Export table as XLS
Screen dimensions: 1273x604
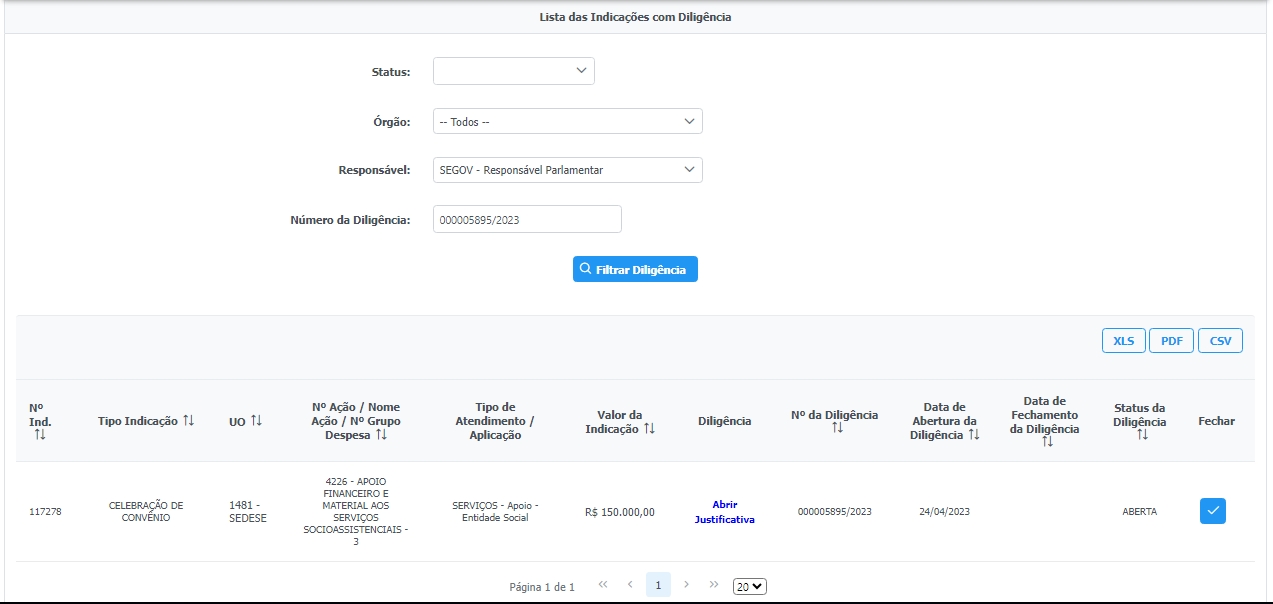pyautogui.click(x=1123, y=341)
